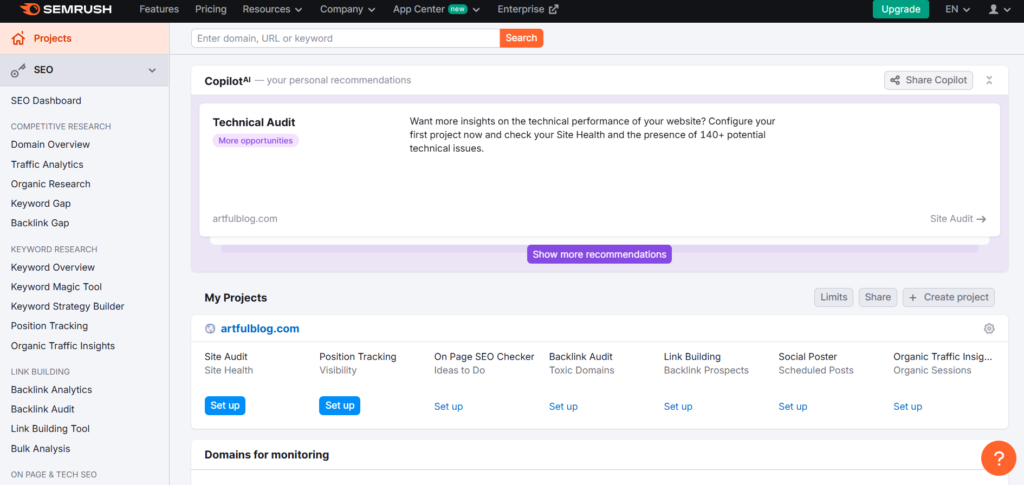Open Position Tracking in the sidebar
The width and height of the screenshot is (1024, 485).
pyautogui.click(x=49, y=326)
